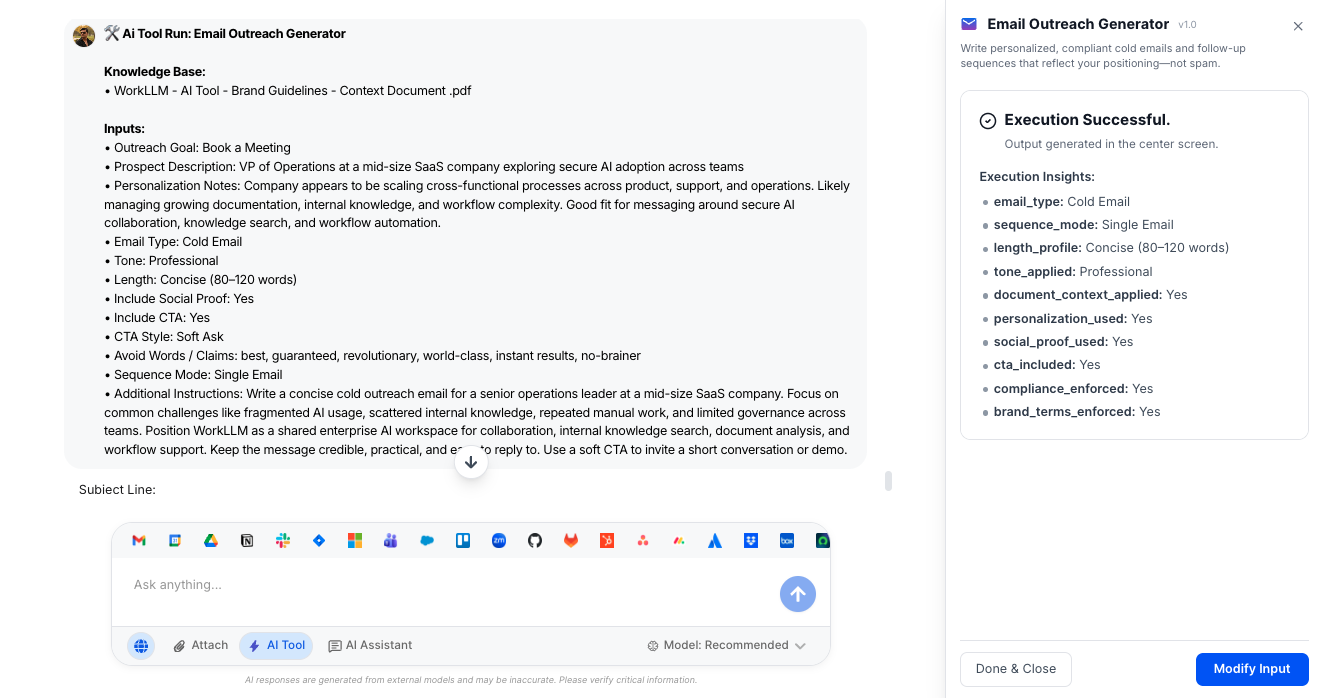Switch to AI Assistant mode

tap(370, 646)
